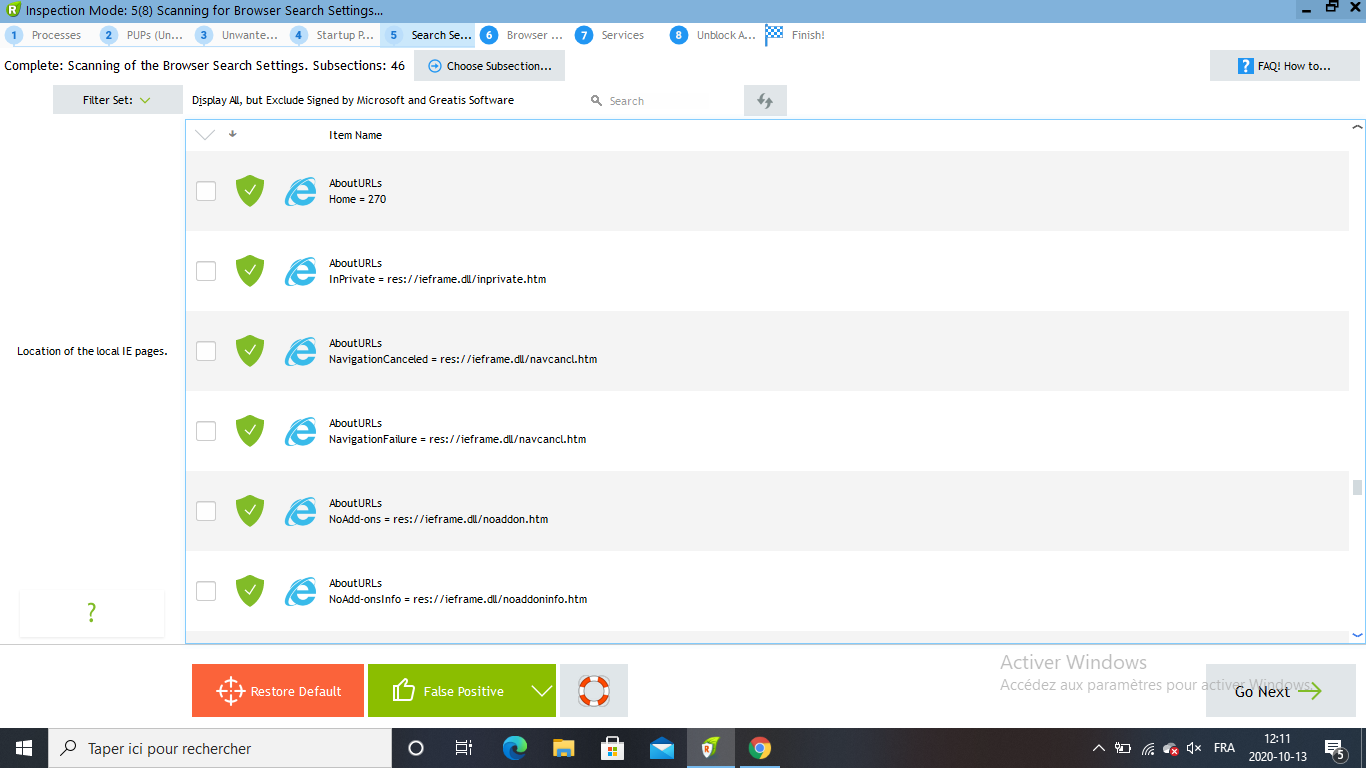Check the InPrivate item checkbox
Screen dimensions: 1366x768
tap(206, 271)
